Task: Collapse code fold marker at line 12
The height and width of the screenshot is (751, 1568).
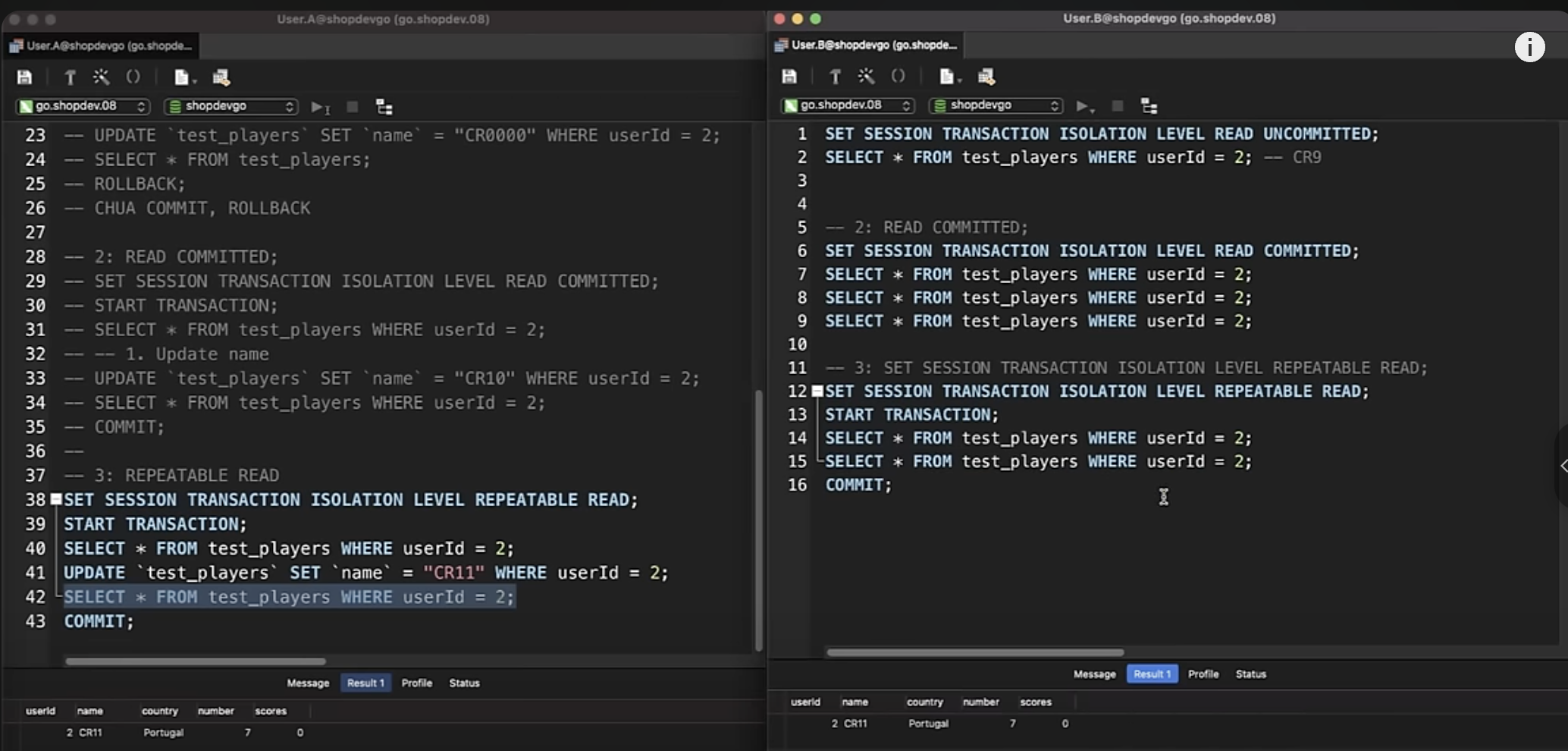Action: tap(817, 391)
